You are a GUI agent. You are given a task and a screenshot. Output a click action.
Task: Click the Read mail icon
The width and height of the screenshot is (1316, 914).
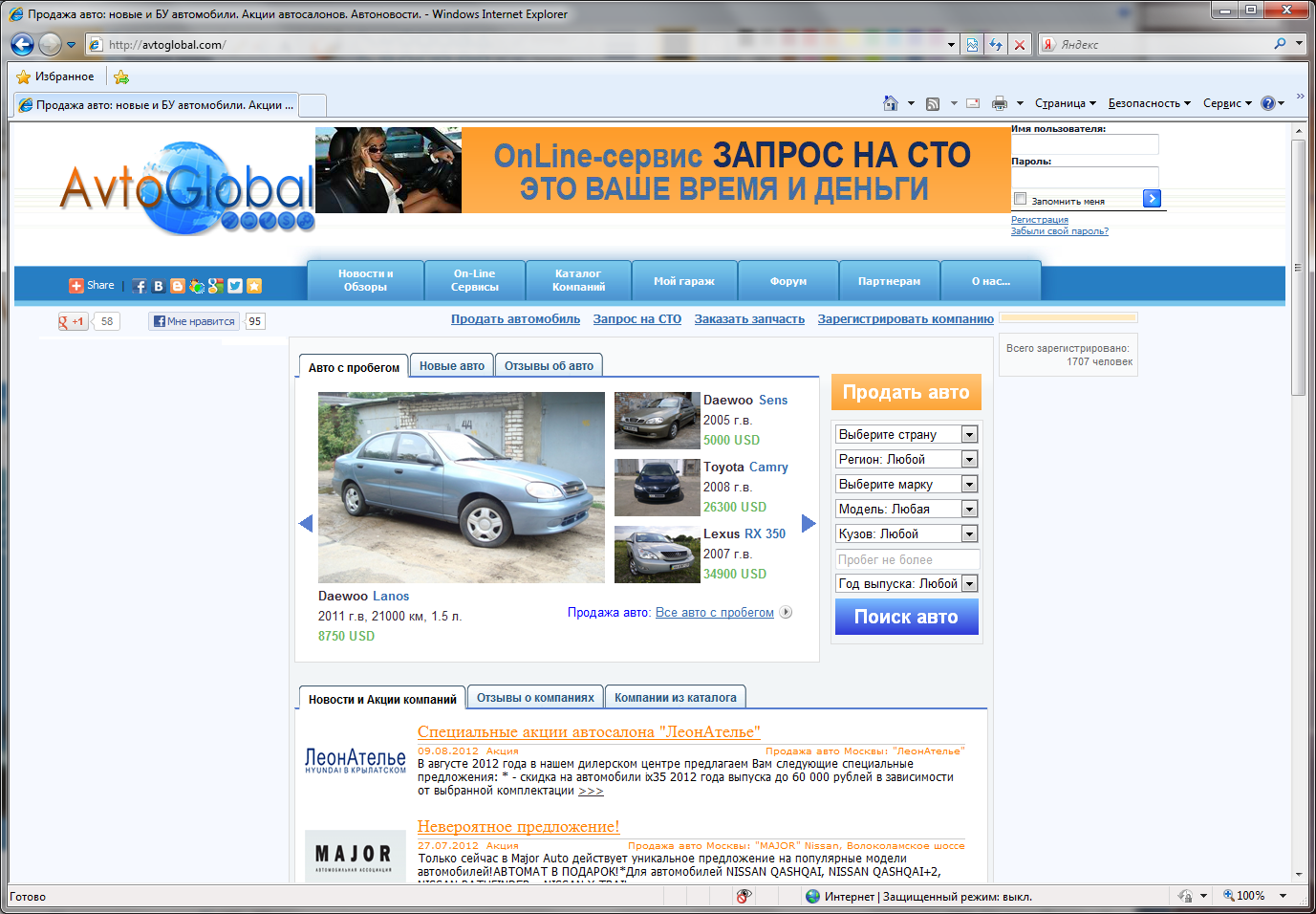[x=973, y=103]
